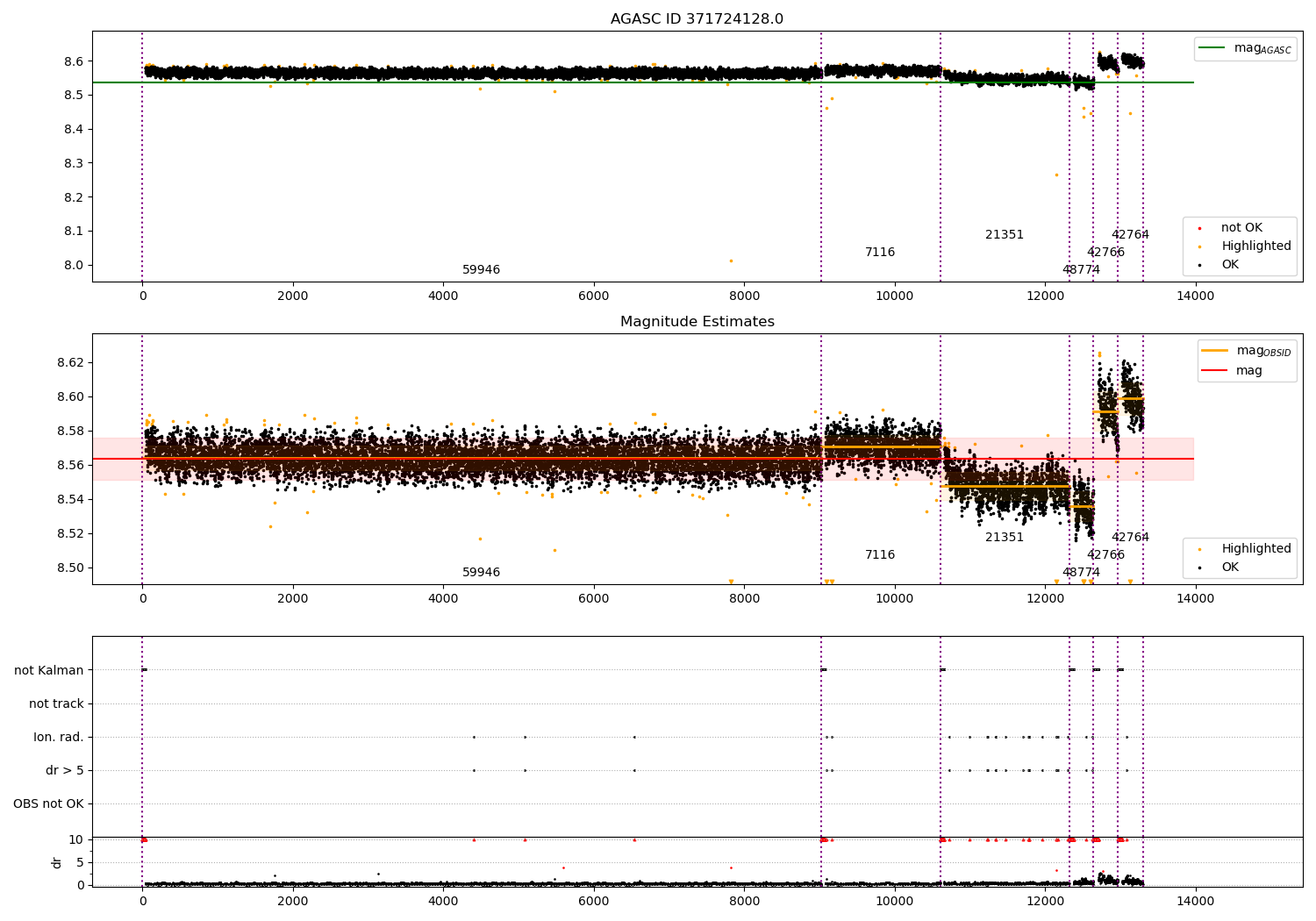The width and height of the screenshot is (1316, 921).
Task: Click the orange line sample beside mag OBSID
Action: click(x=1214, y=351)
